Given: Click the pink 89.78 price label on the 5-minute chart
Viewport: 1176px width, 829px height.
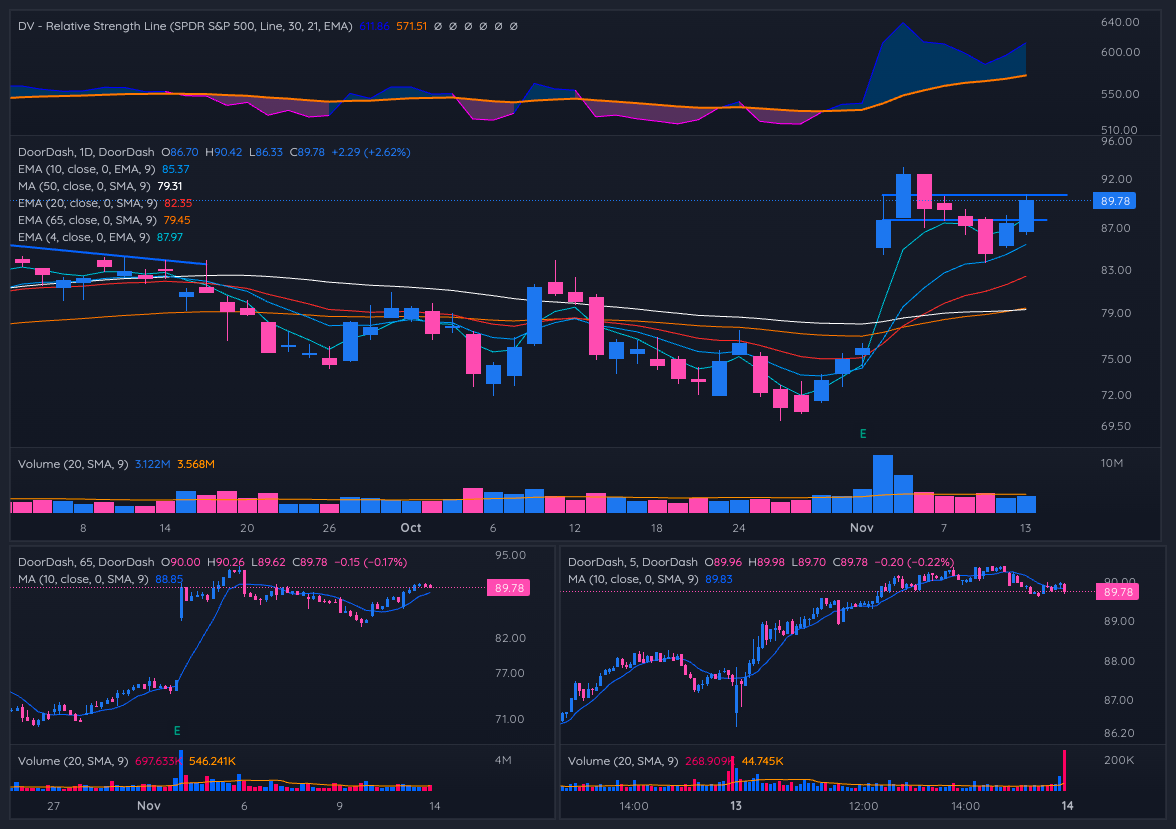Looking at the screenshot, I should pyautogui.click(x=1118, y=592).
